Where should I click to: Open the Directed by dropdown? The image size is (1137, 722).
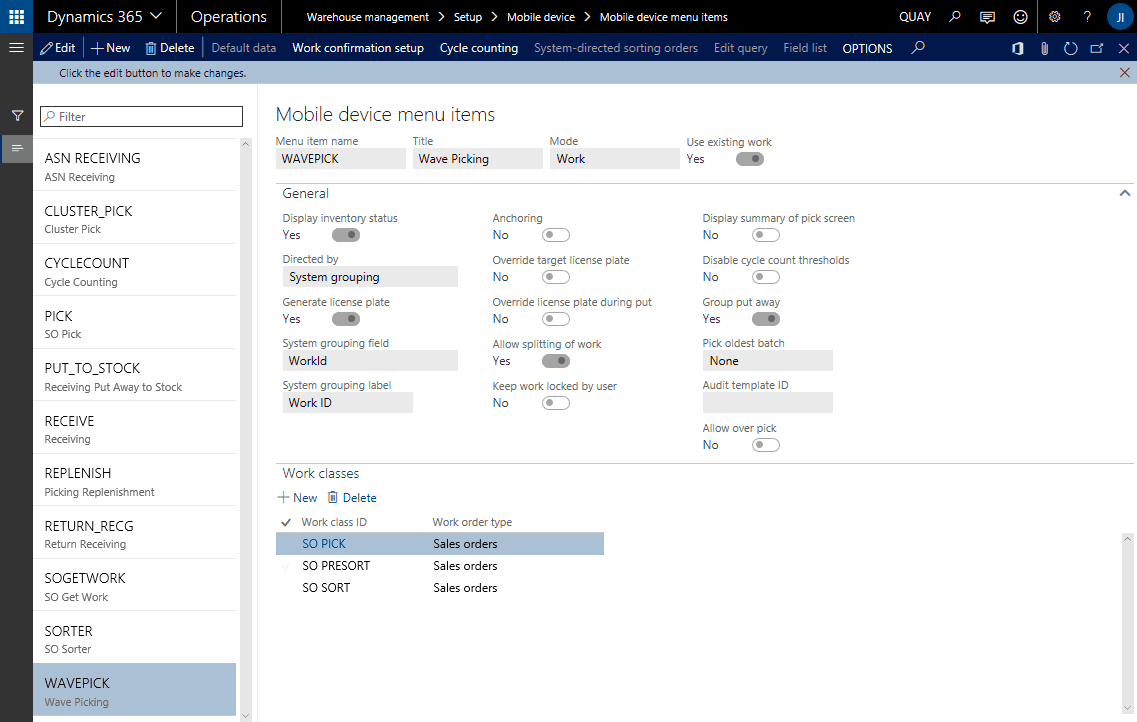tap(370, 277)
